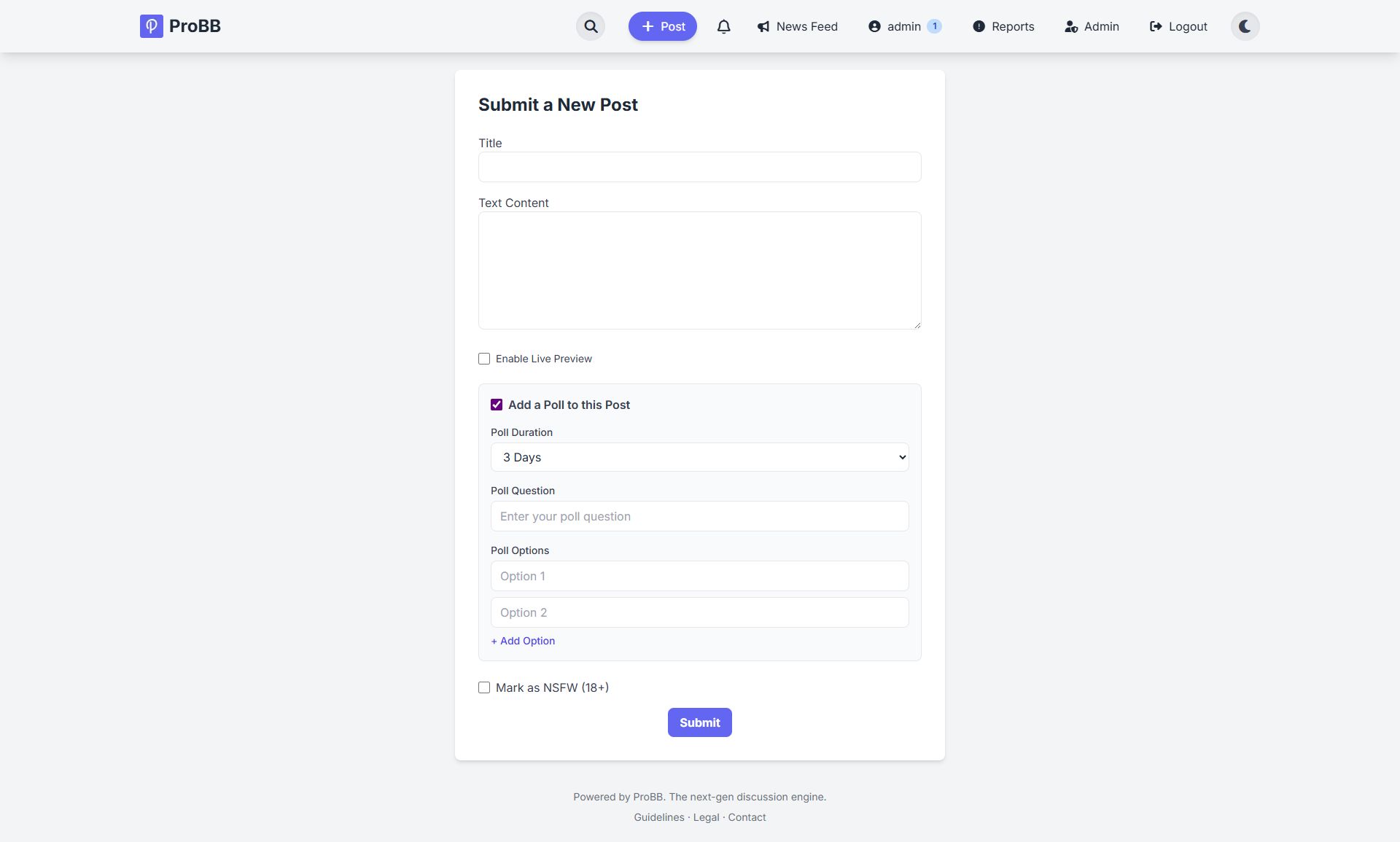Click the Poll Question field
Screen dimensions: 1400x842
pos(699,516)
